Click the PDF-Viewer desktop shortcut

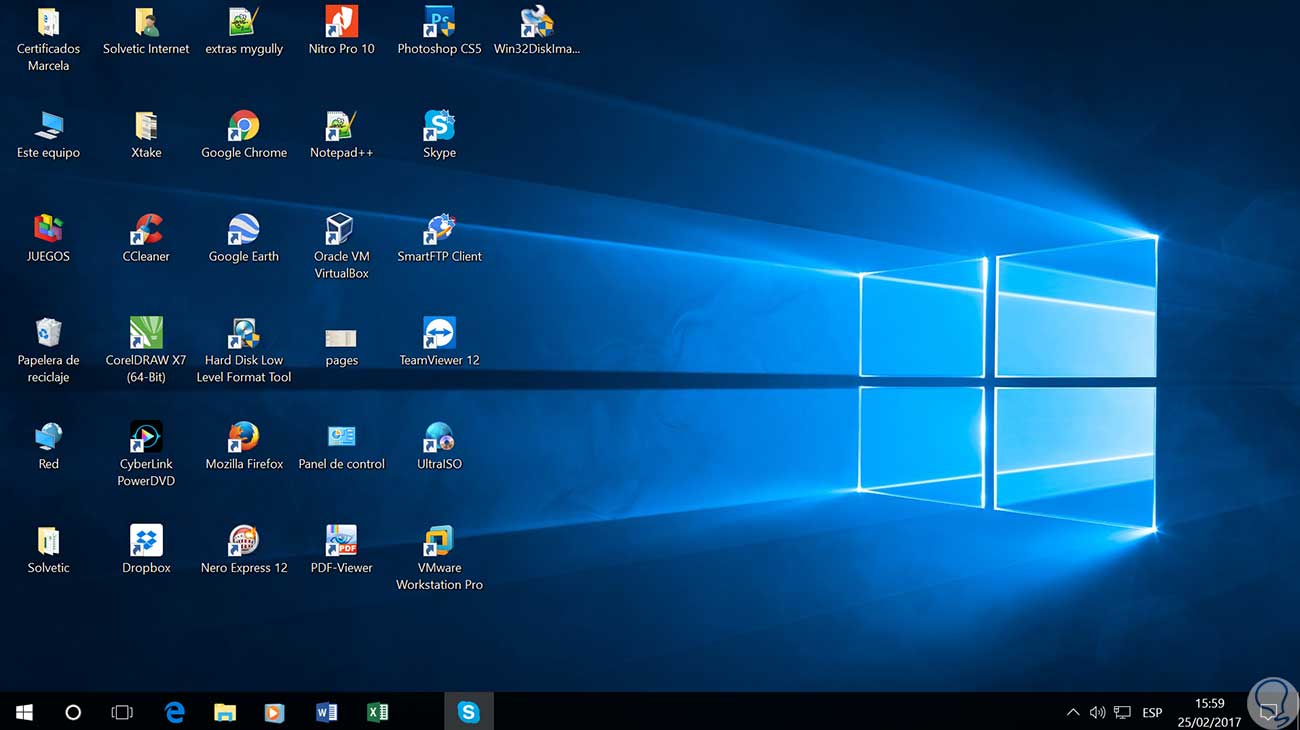coord(342,551)
